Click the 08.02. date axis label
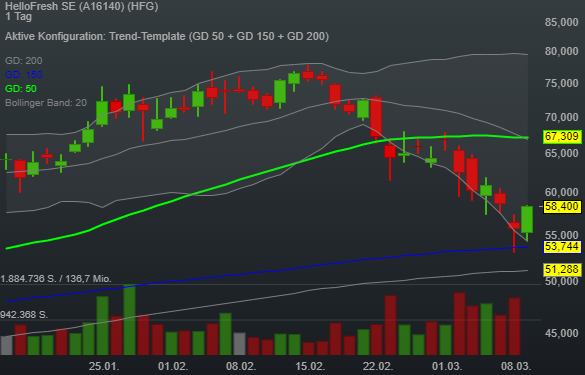Viewport: 585px width, 375px height. [241, 366]
